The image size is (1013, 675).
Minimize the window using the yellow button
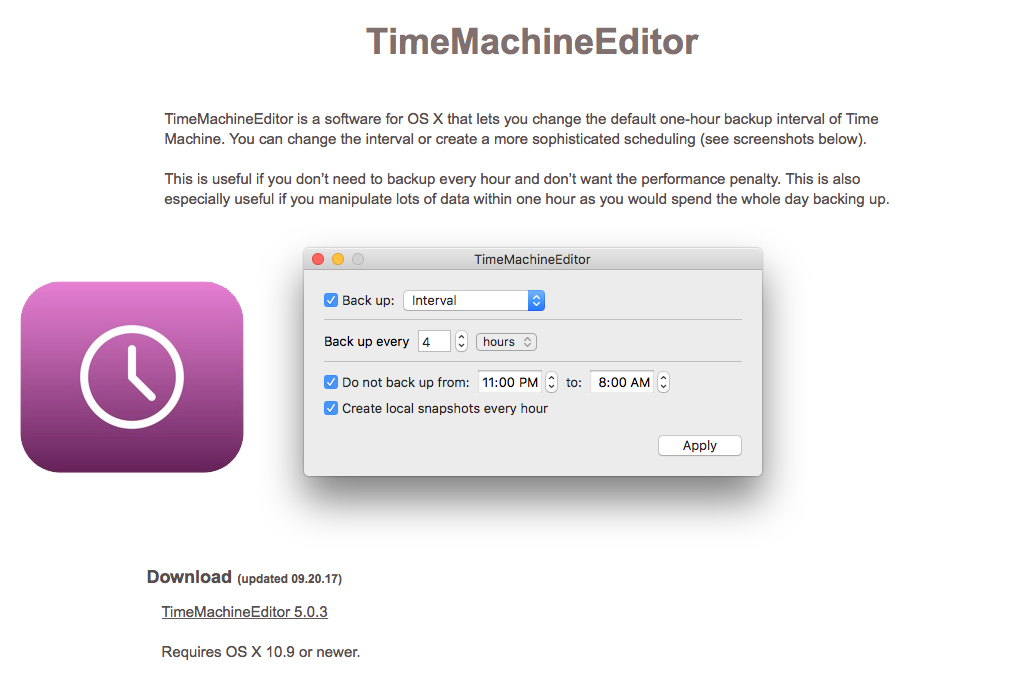click(x=338, y=259)
